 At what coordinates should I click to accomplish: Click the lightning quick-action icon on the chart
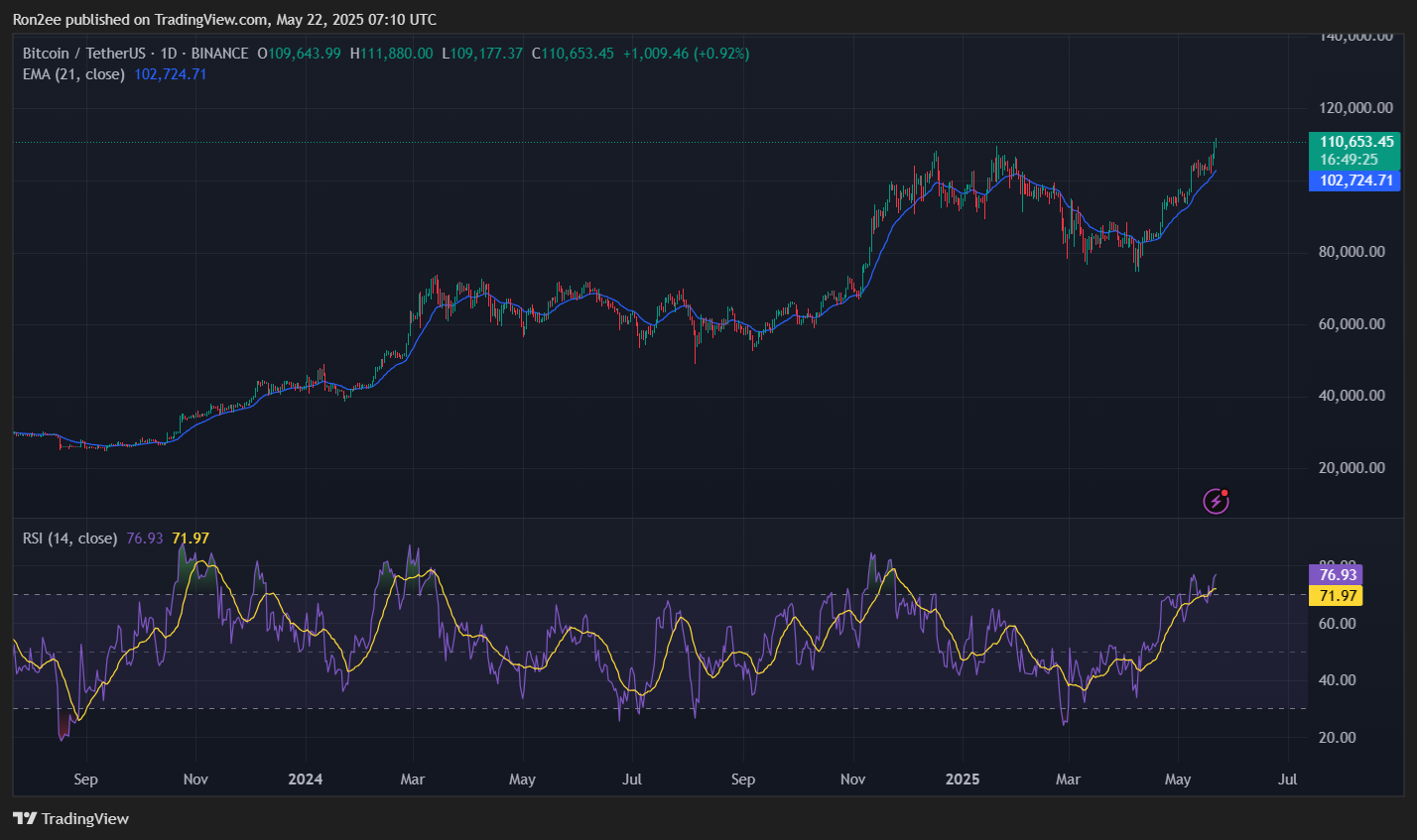tap(1215, 501)
